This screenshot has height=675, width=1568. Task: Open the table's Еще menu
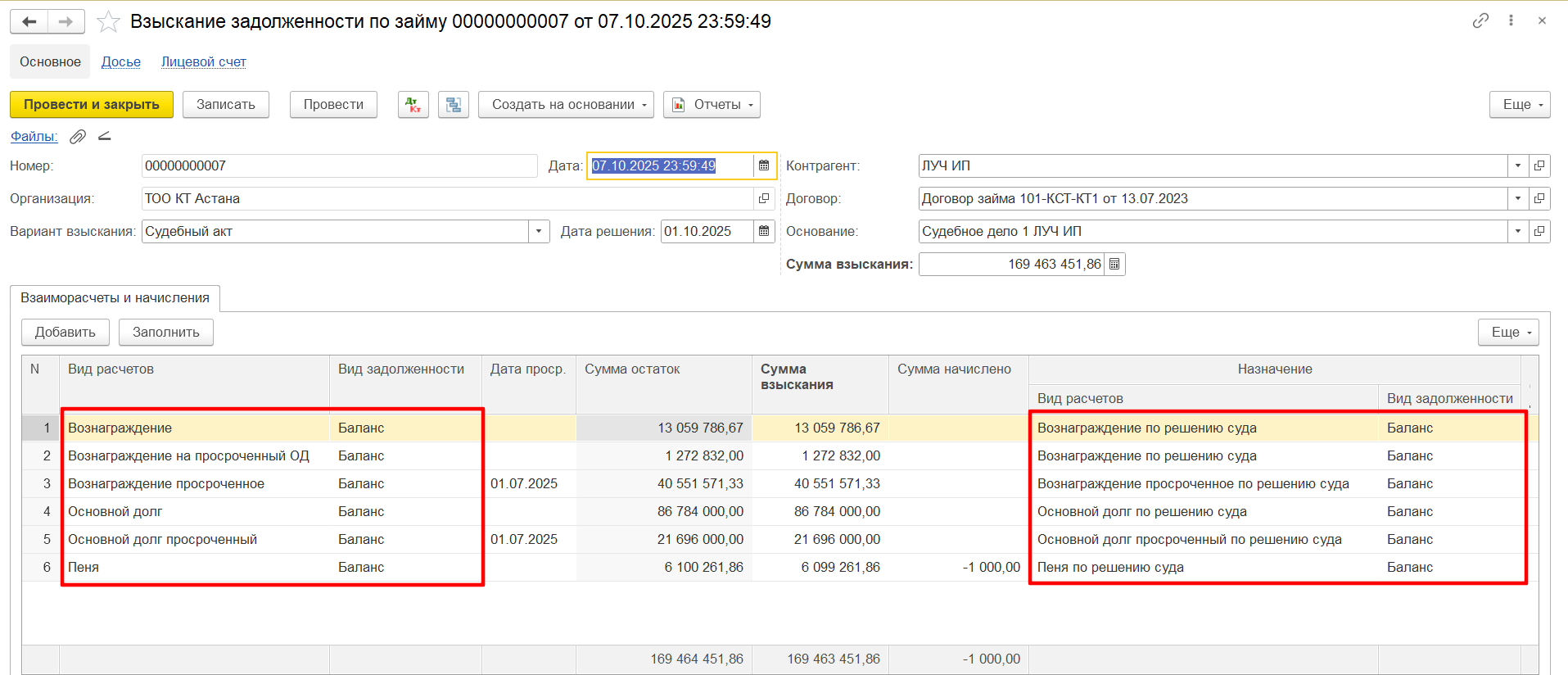[1508, 333]
